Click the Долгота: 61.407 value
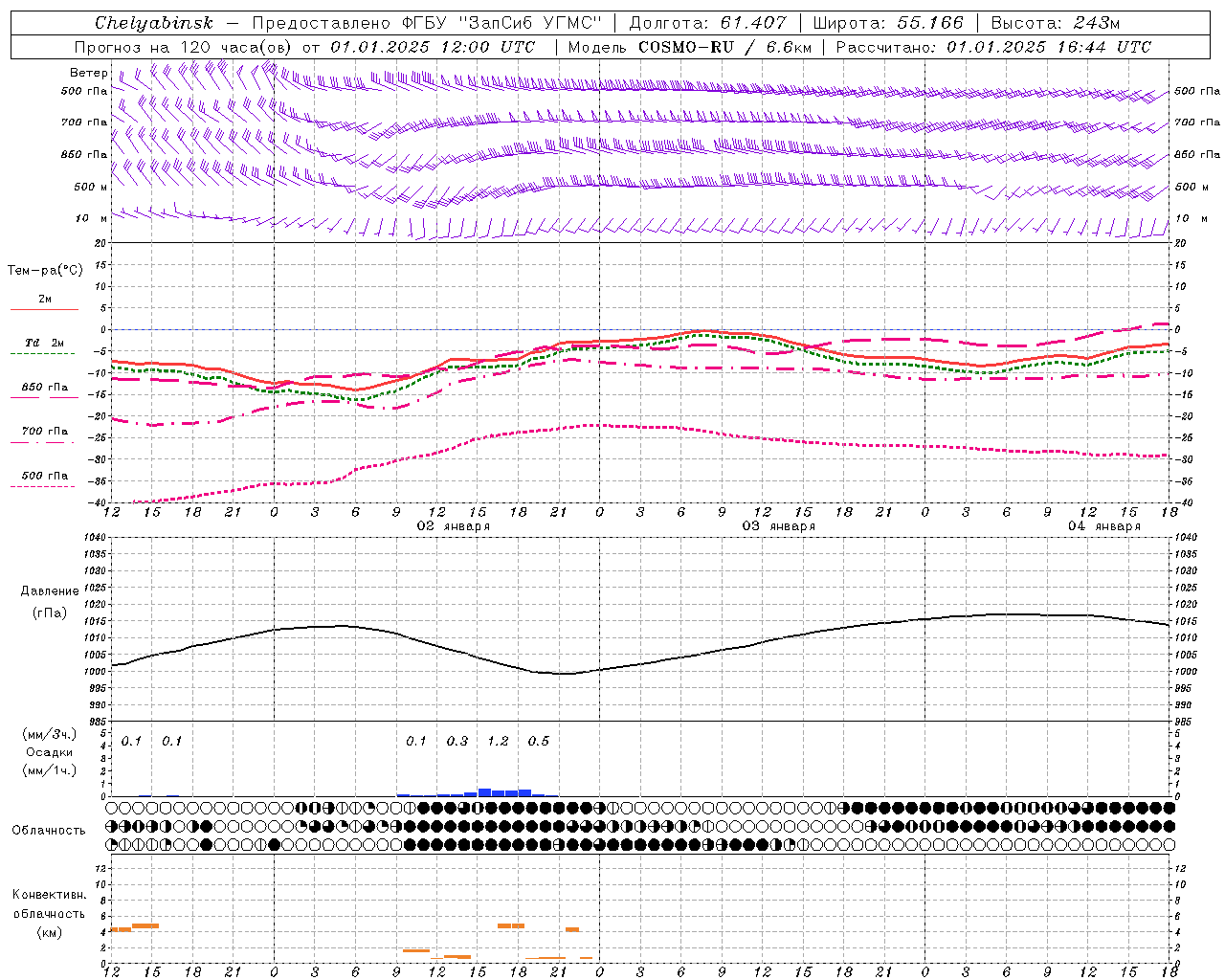The height and width of the screenshot is (980, 1225). (707, 23)
